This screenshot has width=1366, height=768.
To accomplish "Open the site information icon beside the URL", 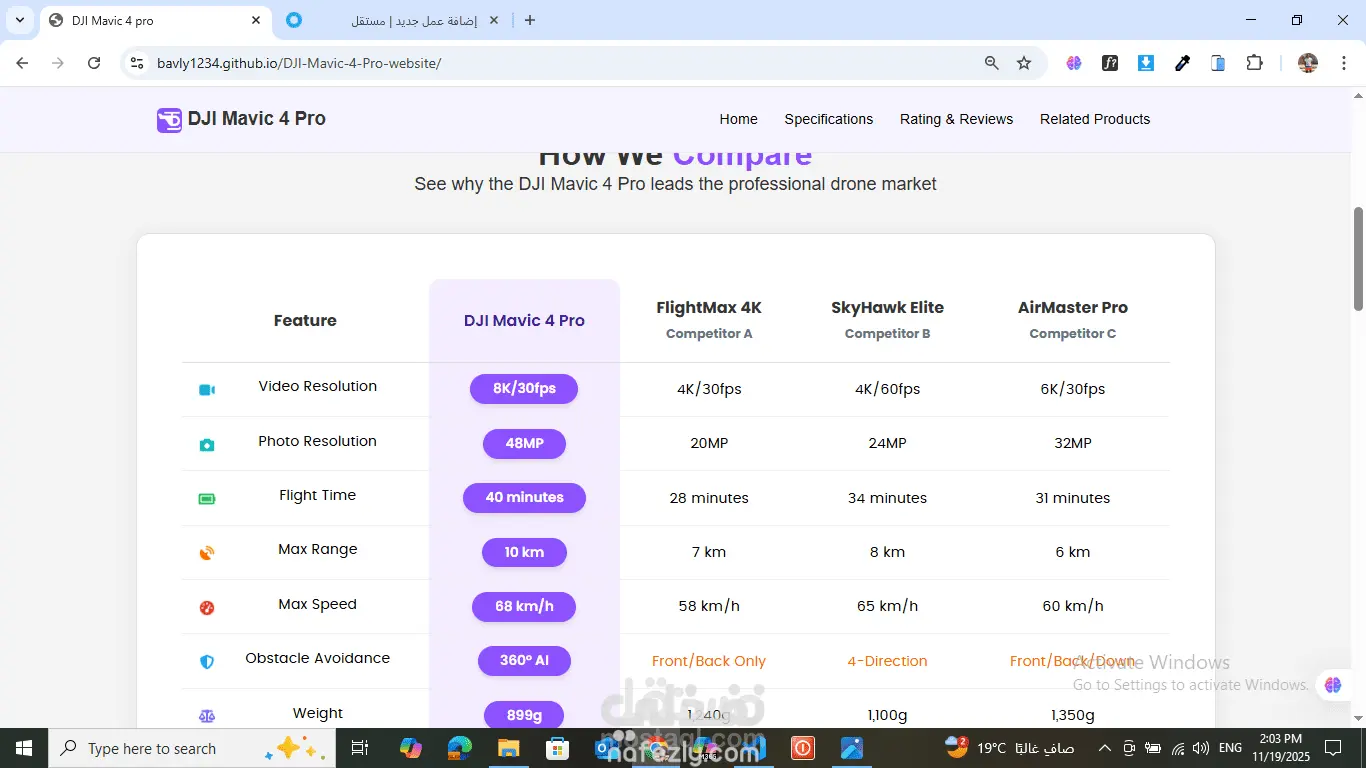I will click(138, 63).
